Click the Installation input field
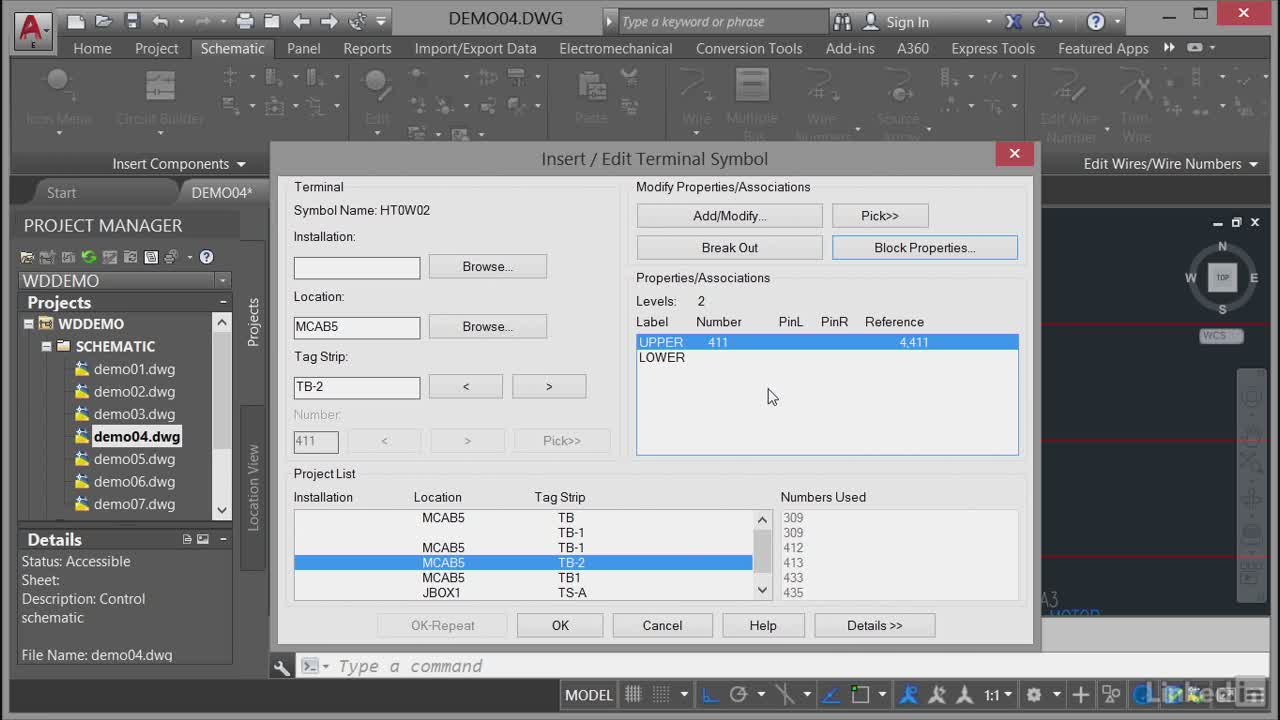 (356, 267)
